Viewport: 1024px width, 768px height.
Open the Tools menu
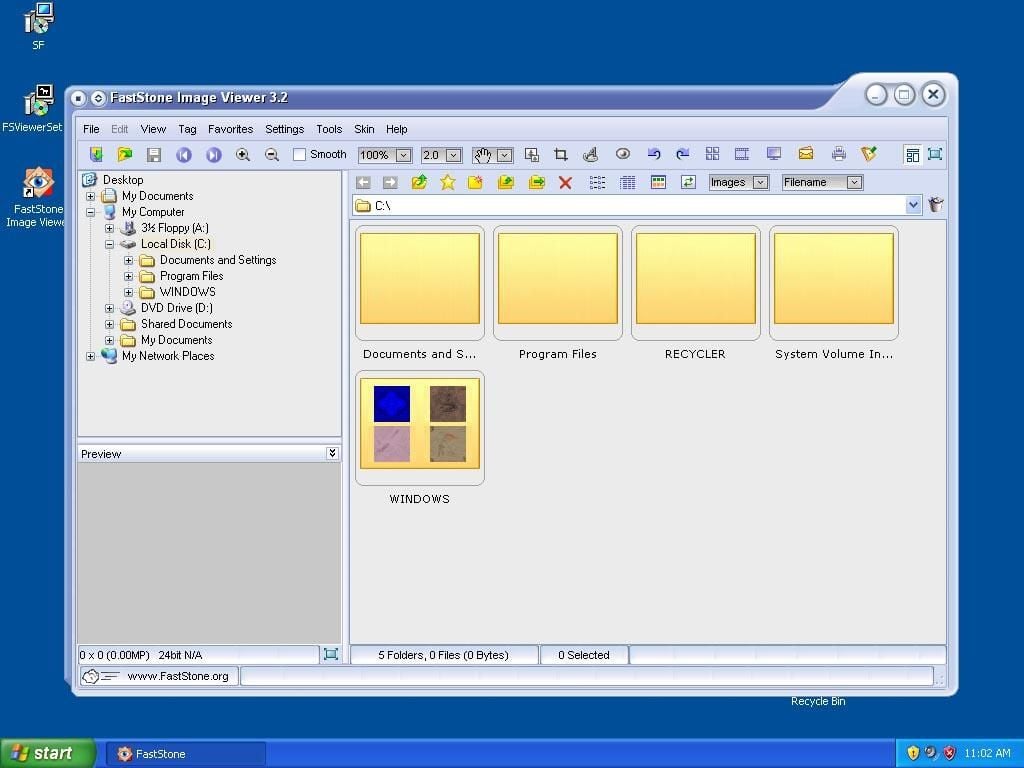[329, 129]
